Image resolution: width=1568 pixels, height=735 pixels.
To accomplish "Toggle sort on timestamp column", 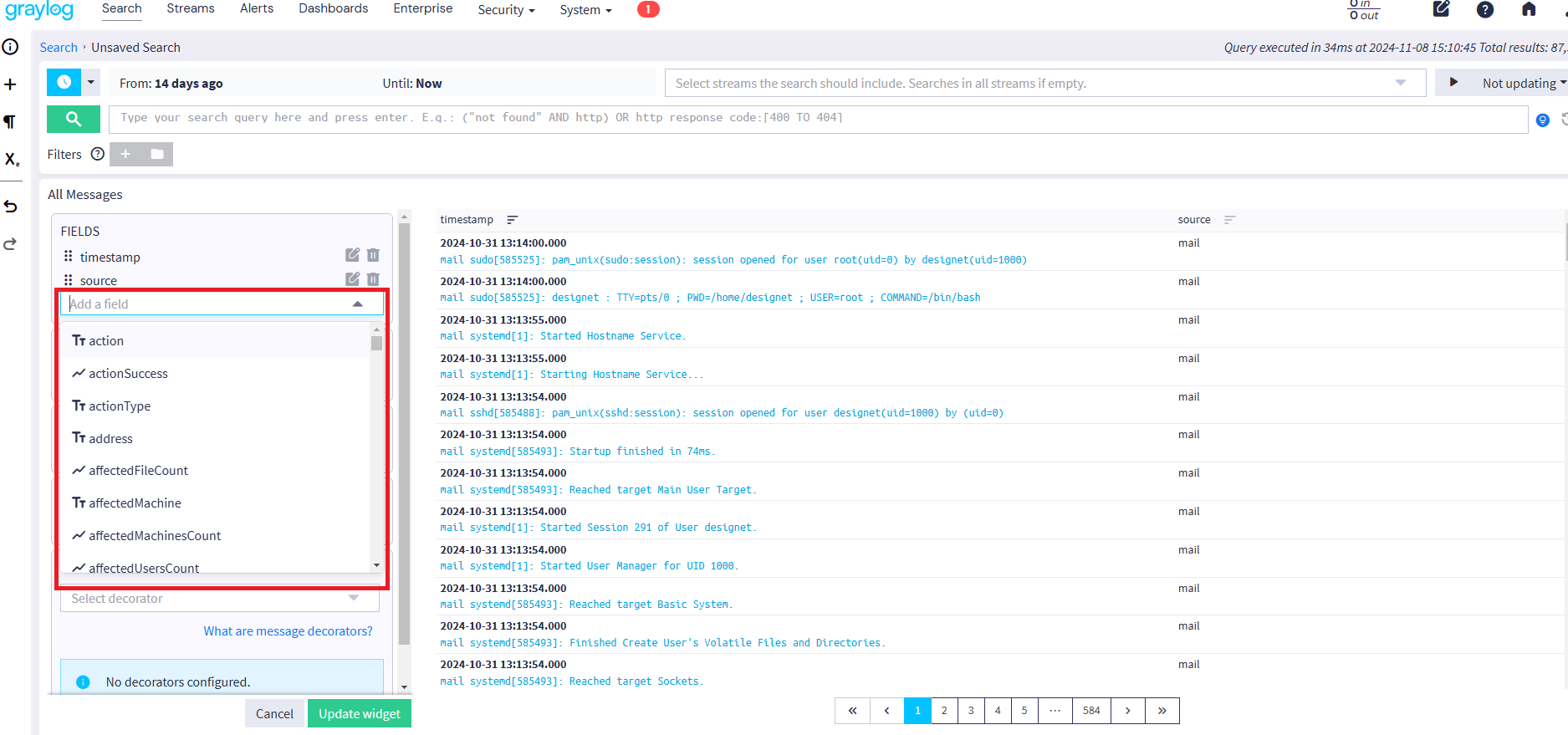I will (513, 220).
